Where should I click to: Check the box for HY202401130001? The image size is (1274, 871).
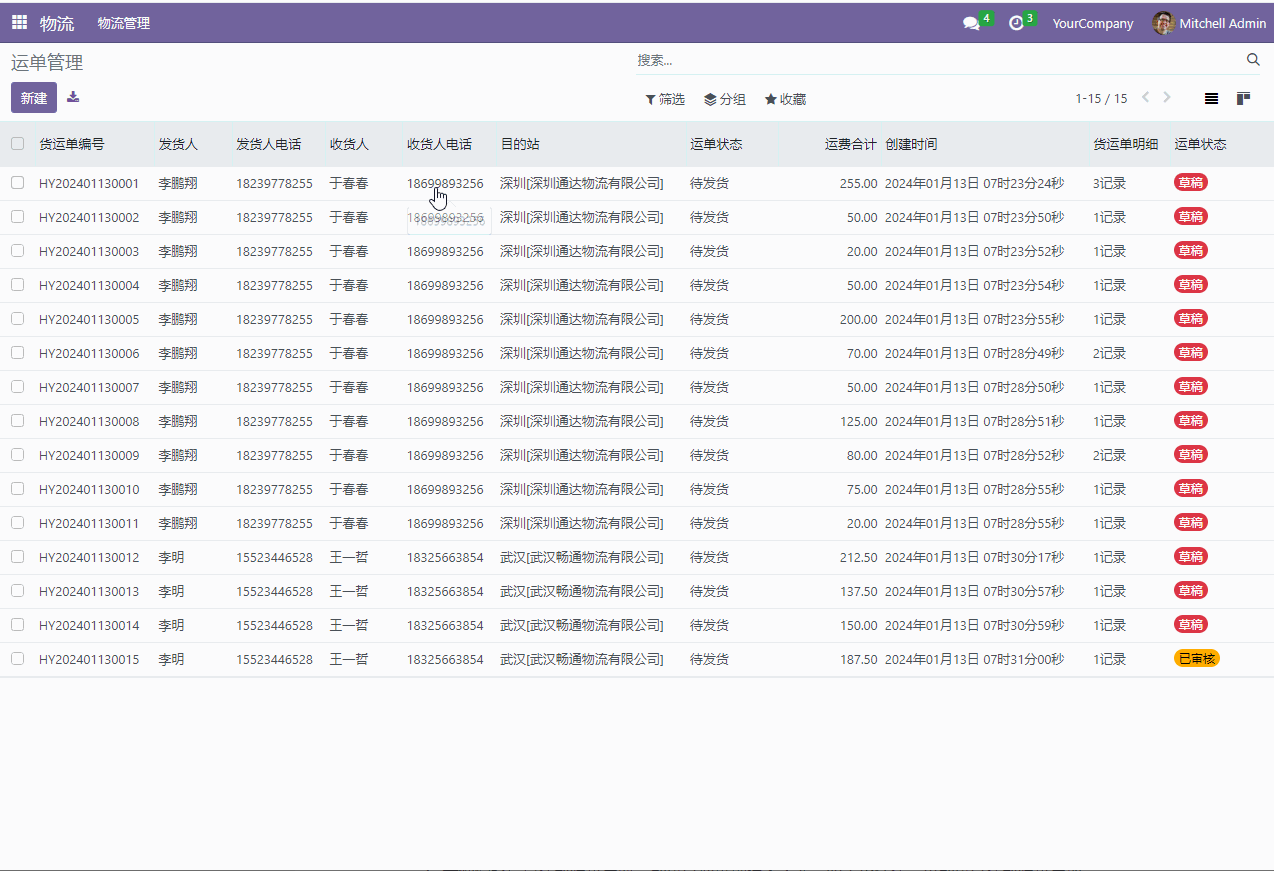(x=17, y=183)
